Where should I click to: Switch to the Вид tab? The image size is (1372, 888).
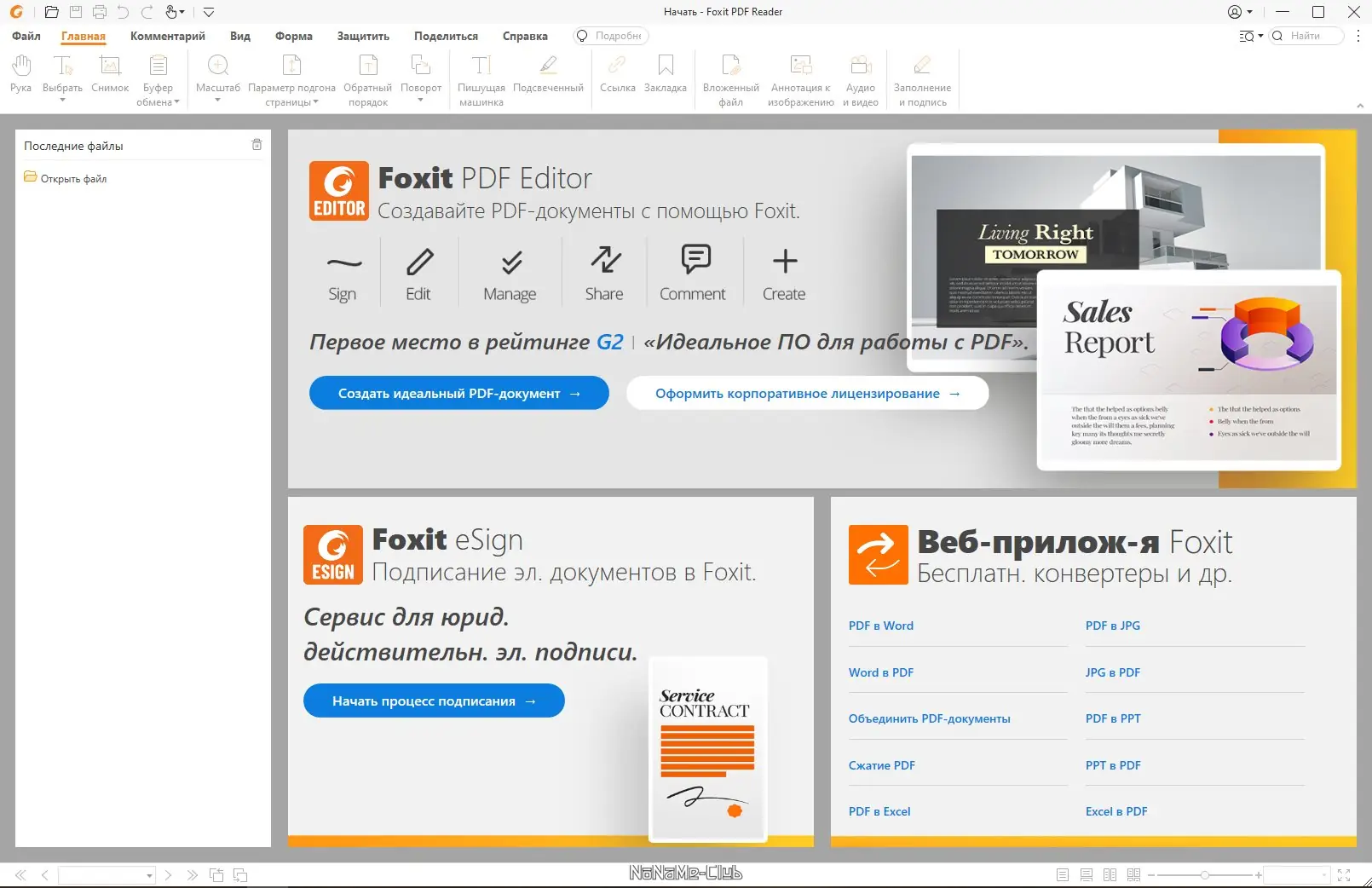click(x=240, y=36)
